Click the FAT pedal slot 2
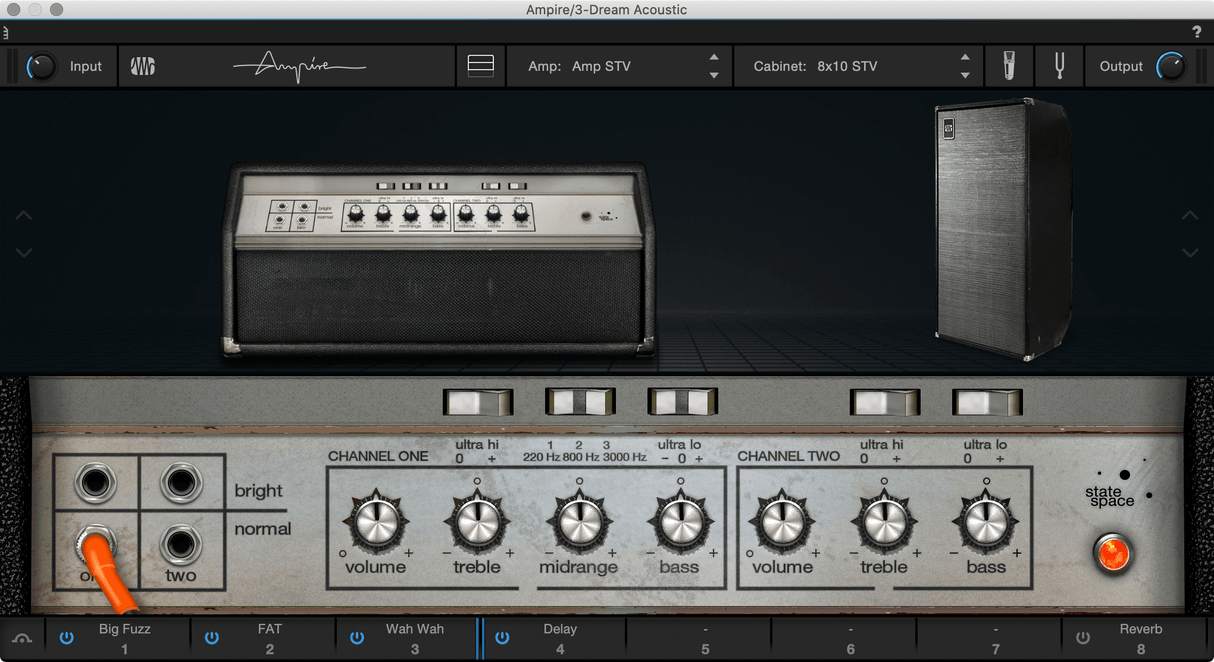 click(270, 637)
